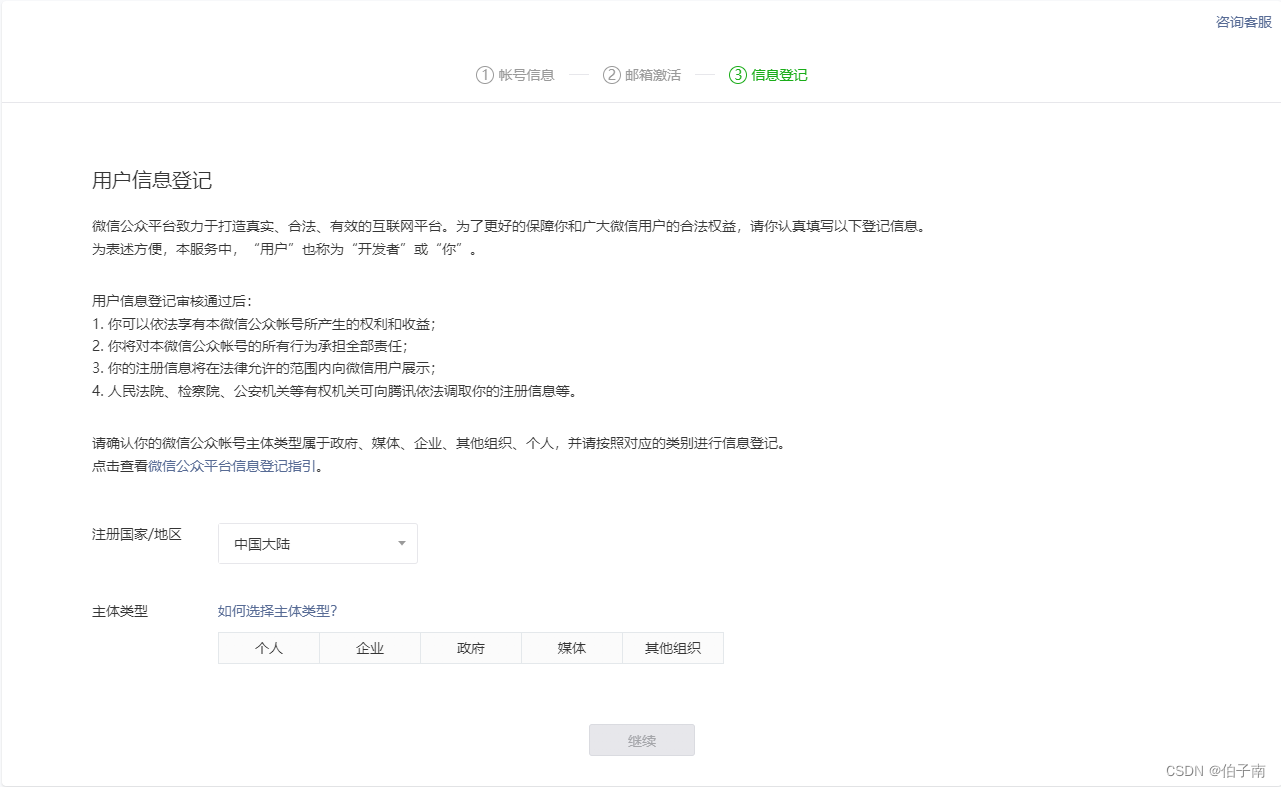
Task: Click the 邮箱激活 step label text
Action: click(x=652, y=74)
